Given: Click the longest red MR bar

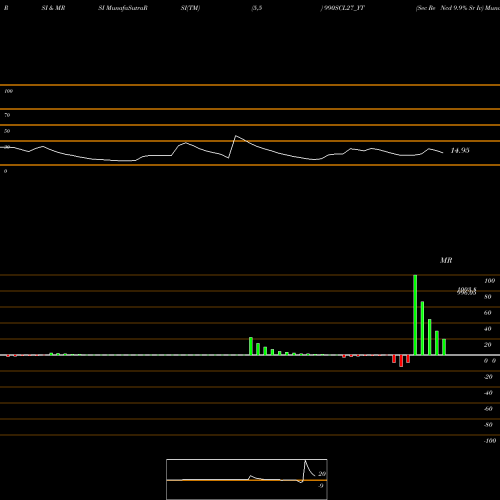Looking at the screenshot, I should (x=401, y=361).
